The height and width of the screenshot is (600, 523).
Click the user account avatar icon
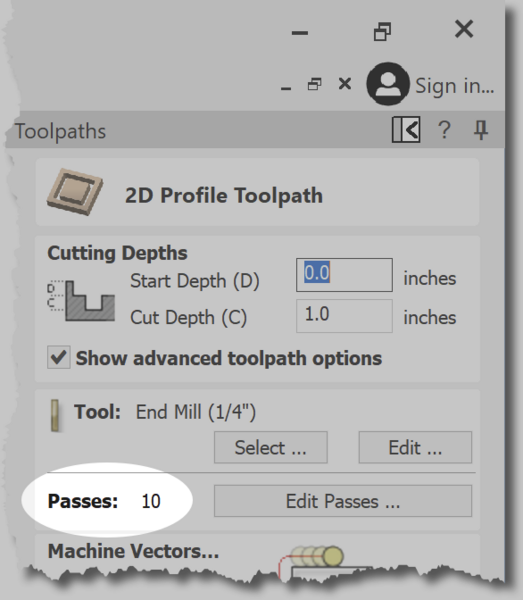pos(388,84)
